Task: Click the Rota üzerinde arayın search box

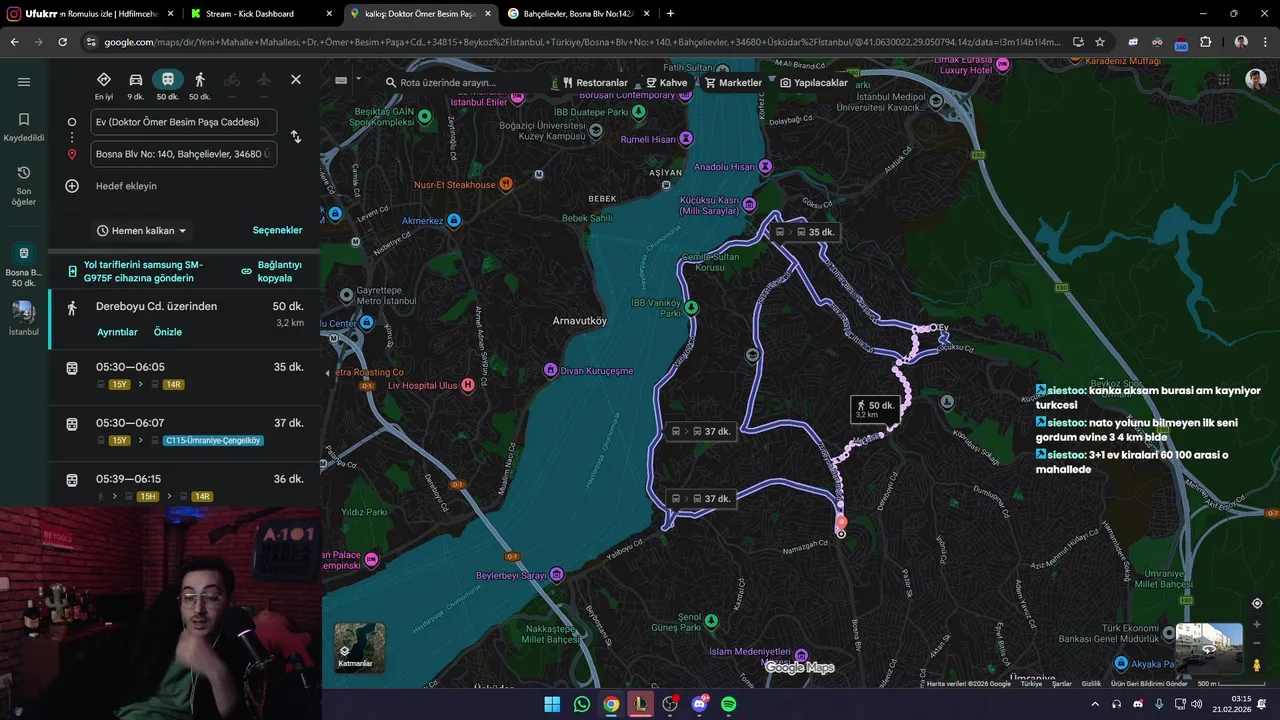Action: (462, 83)
